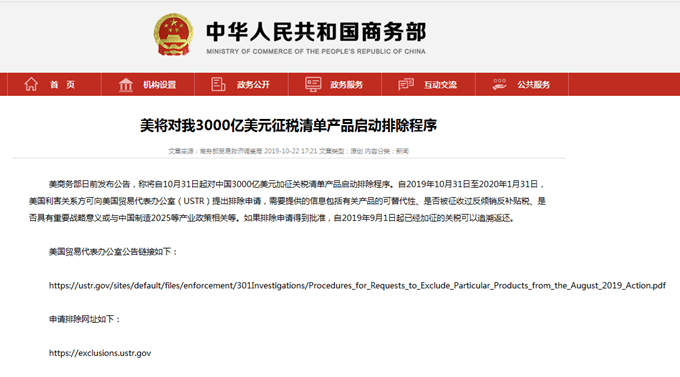Open the exclusions.ustr.gov link
Viewport: 680px width, 377px height.
click(100, 353)
